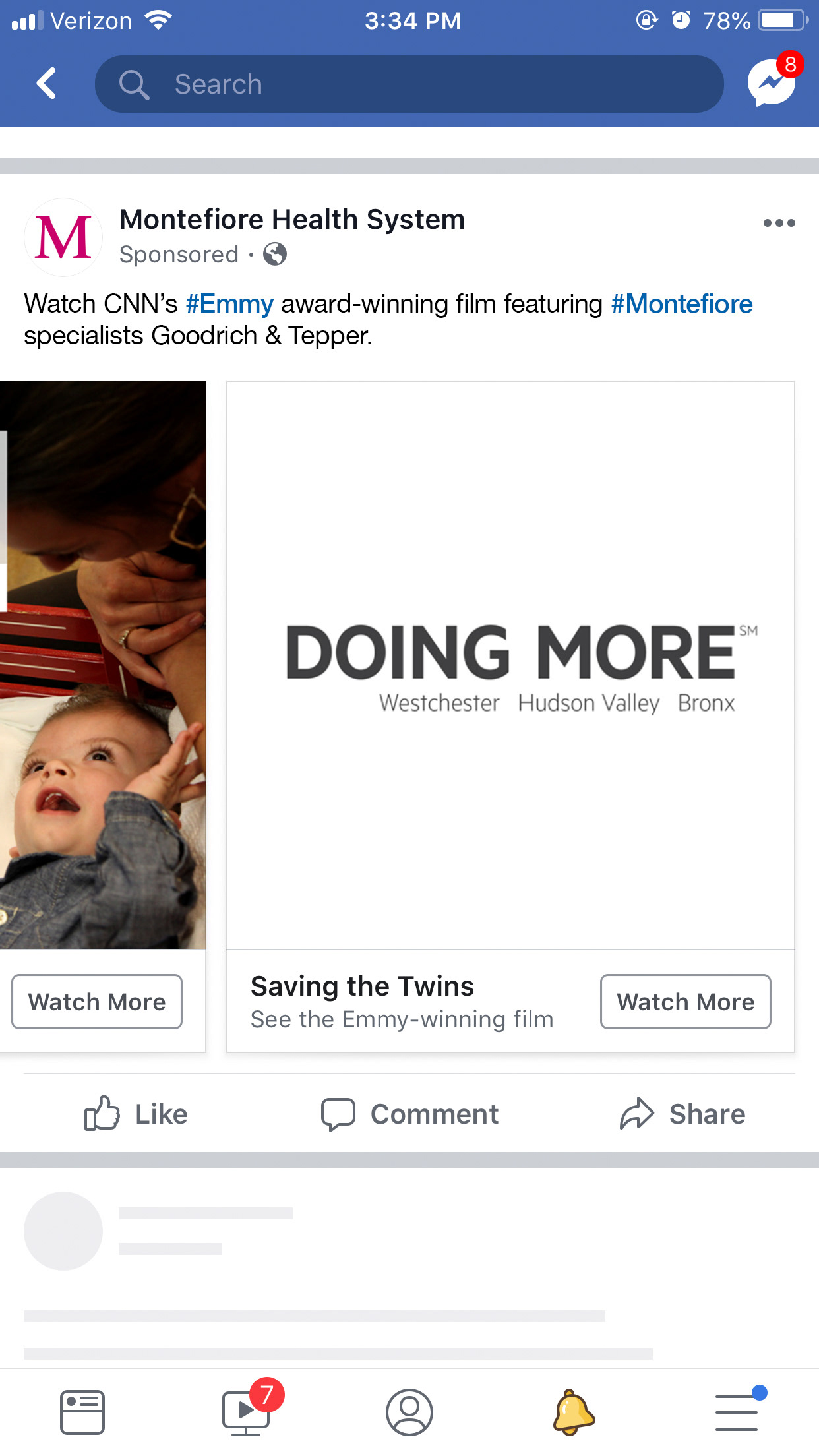Tap Watch More under Saving the Twins
Screen dimensions: 819x1456
click(685, 1002)
